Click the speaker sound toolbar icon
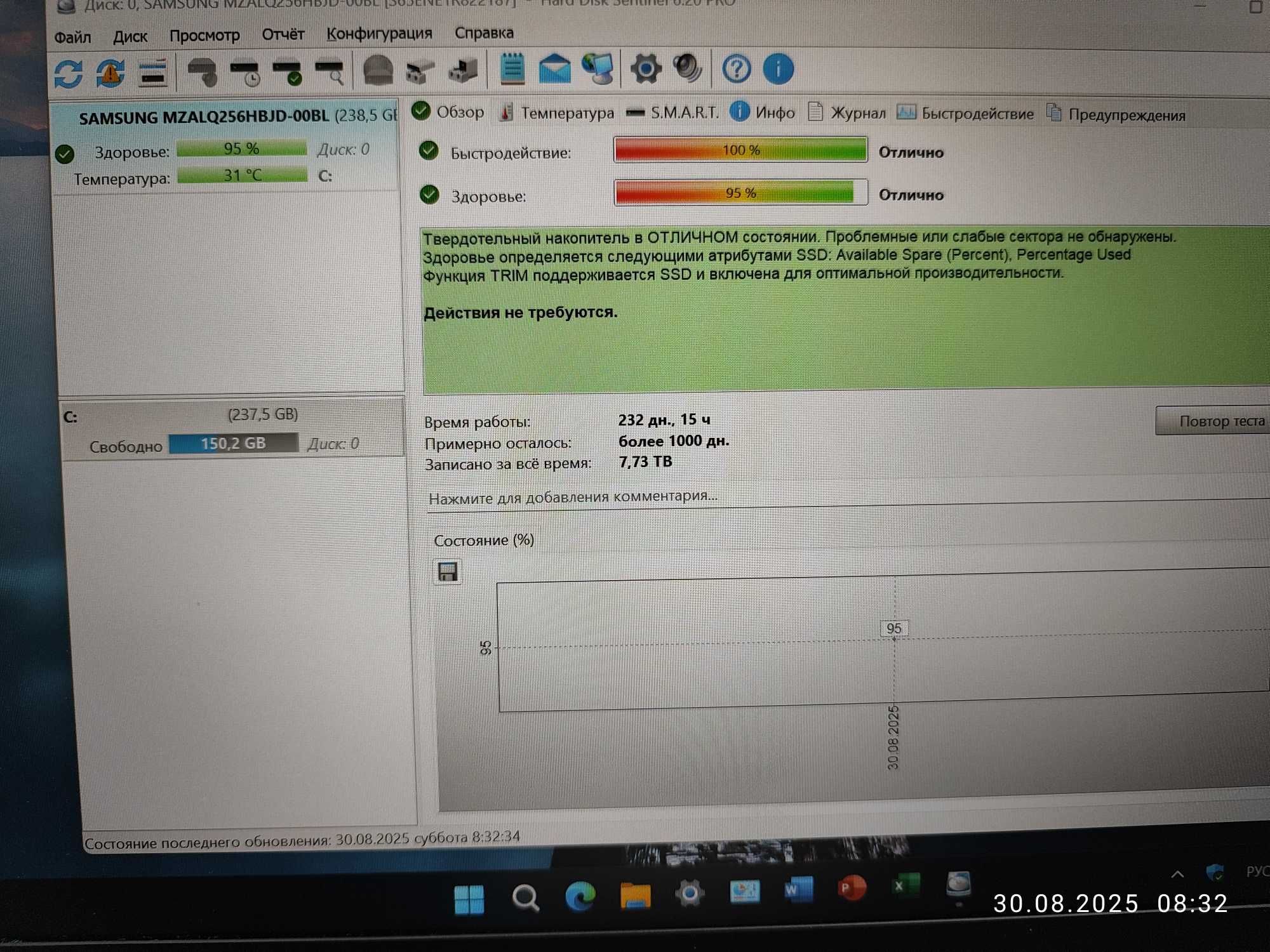The image size is (1270, 952). [688, 69]
